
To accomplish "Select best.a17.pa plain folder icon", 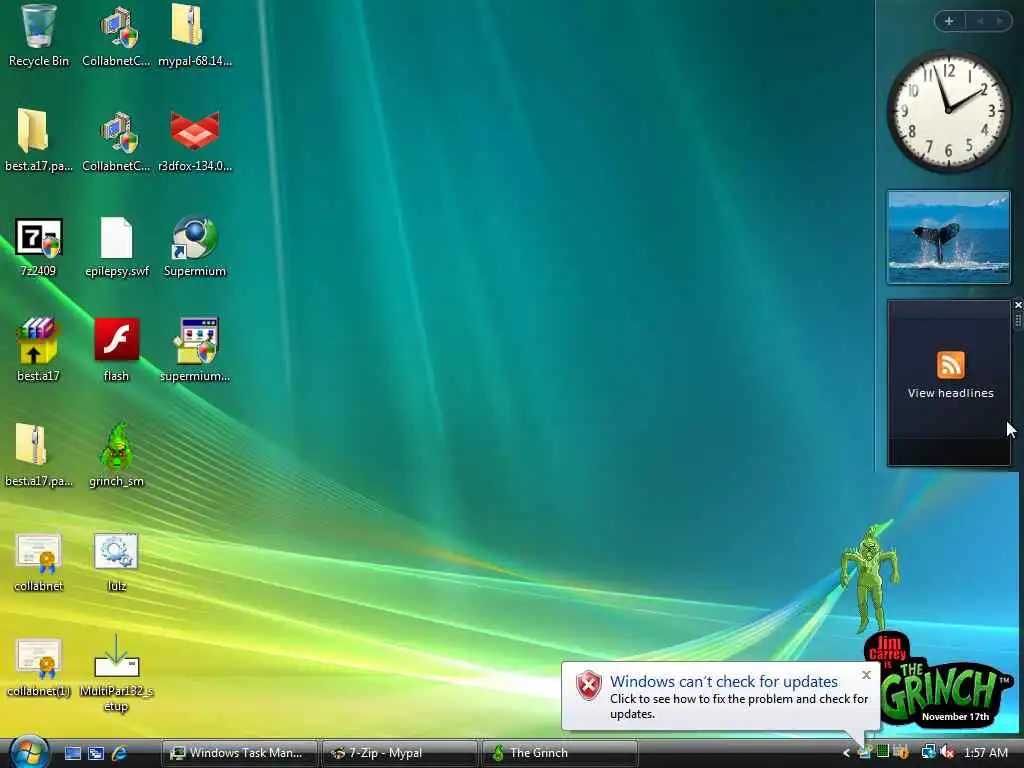I will click(38, 140).
